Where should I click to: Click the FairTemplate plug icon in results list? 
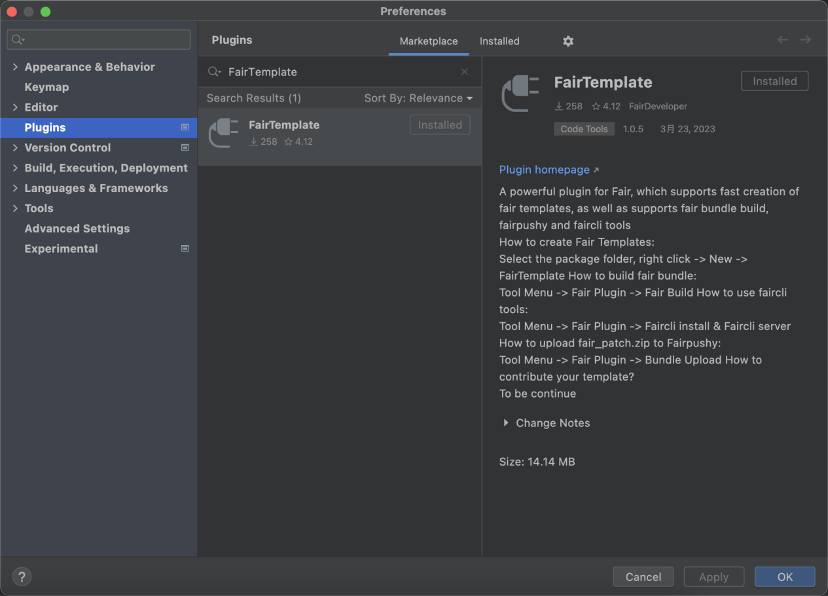(x=224, y=133)
